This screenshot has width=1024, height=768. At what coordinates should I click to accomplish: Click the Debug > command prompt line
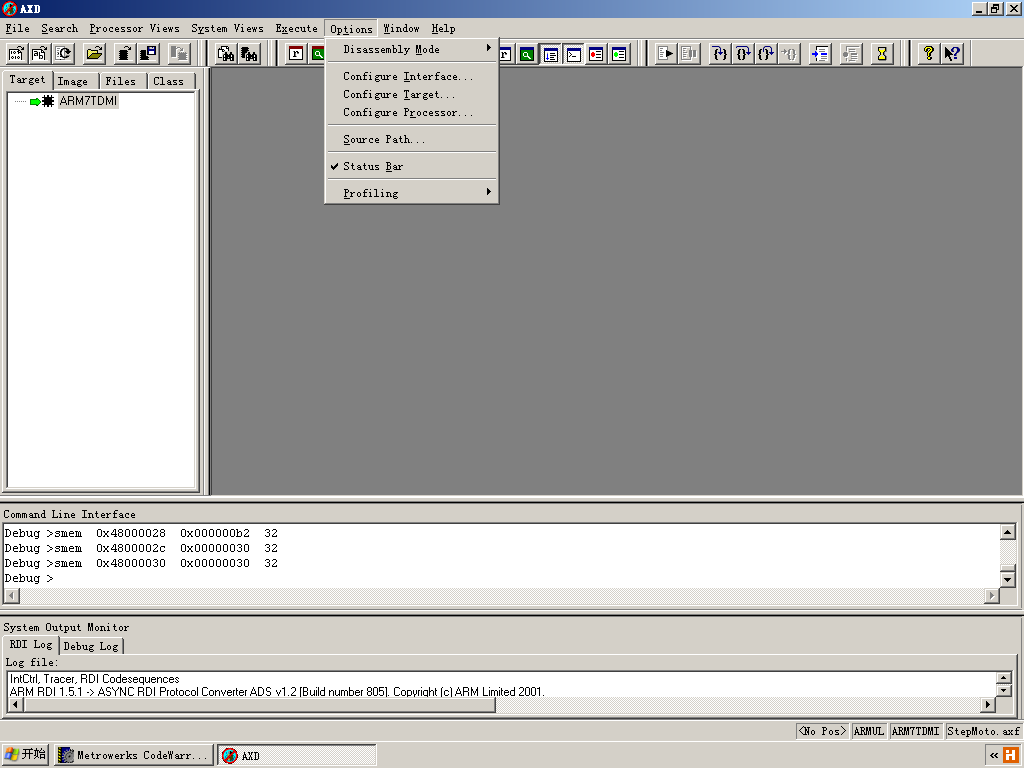pyautogui.click(x=29, y=579)
